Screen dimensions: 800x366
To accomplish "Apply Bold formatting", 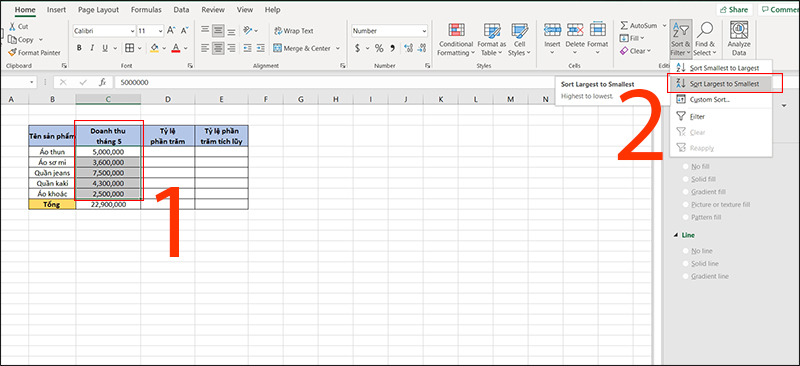I will click(79, 48).
